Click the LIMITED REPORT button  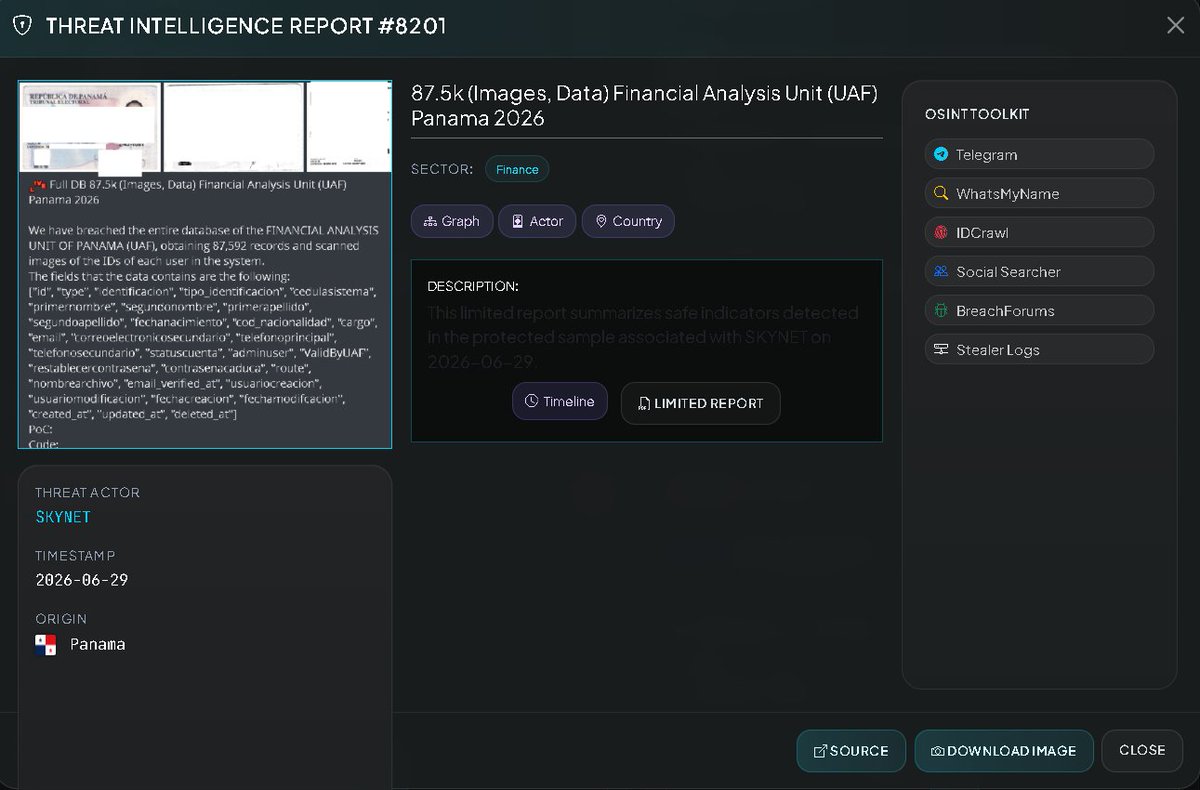pyautogui.click(x=700, y=403)
